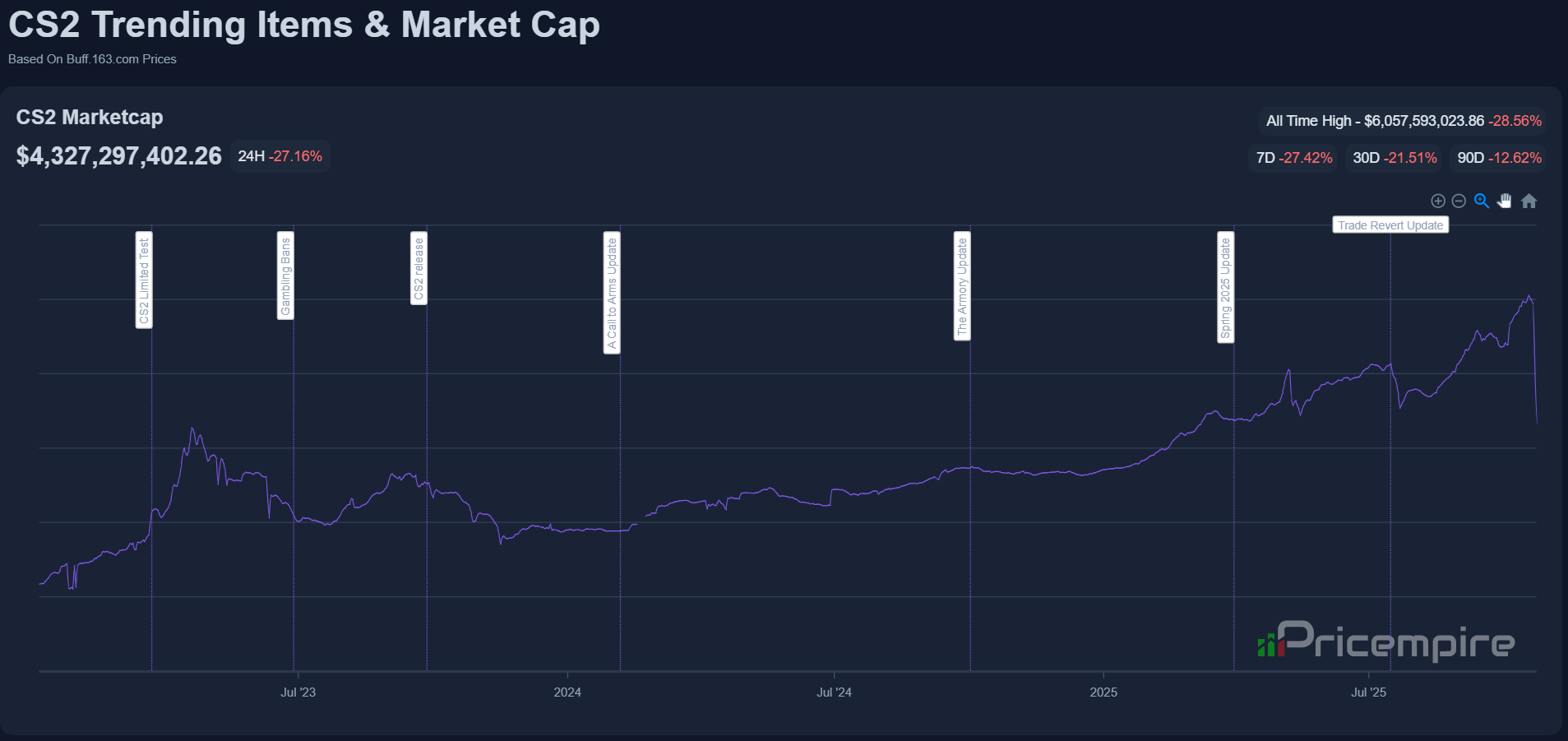The height and width of the screenshot is (741, 1568).
Task: Select the 30D change badge
Action: [1395, 158]
